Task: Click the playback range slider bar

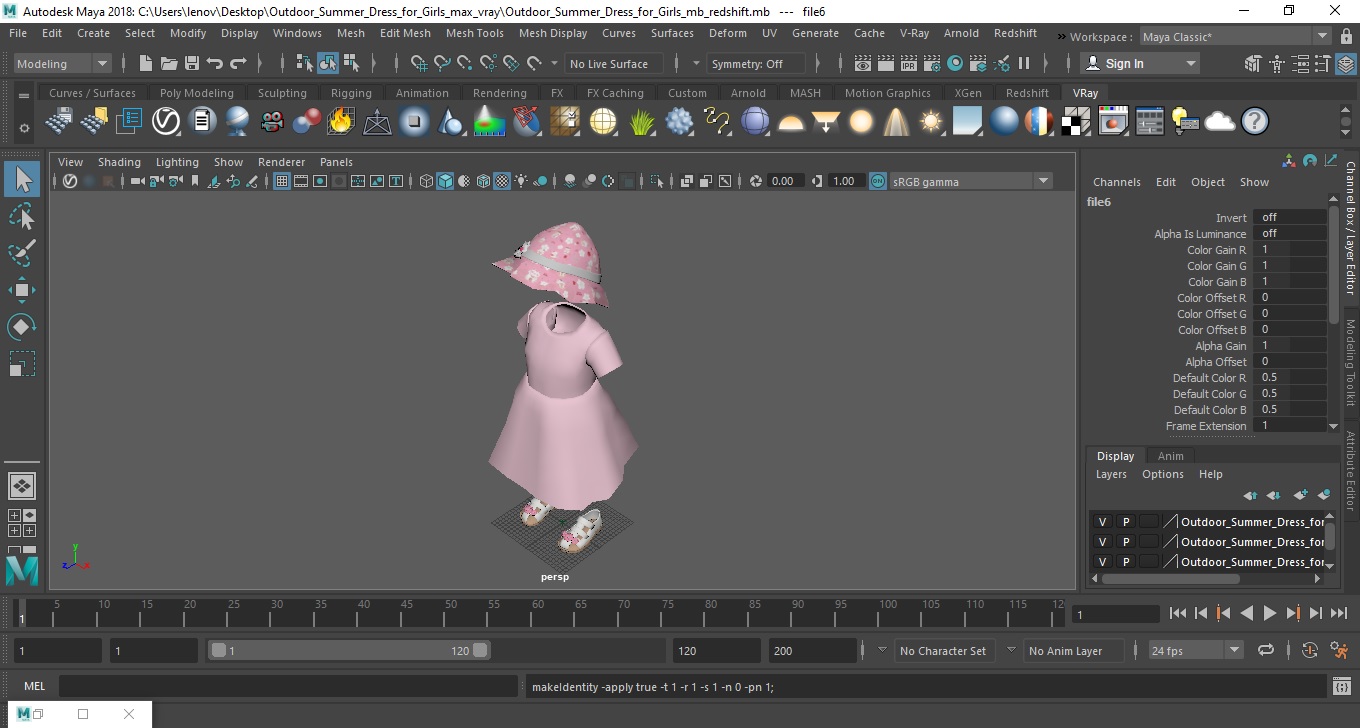Action: pos(349,650)
